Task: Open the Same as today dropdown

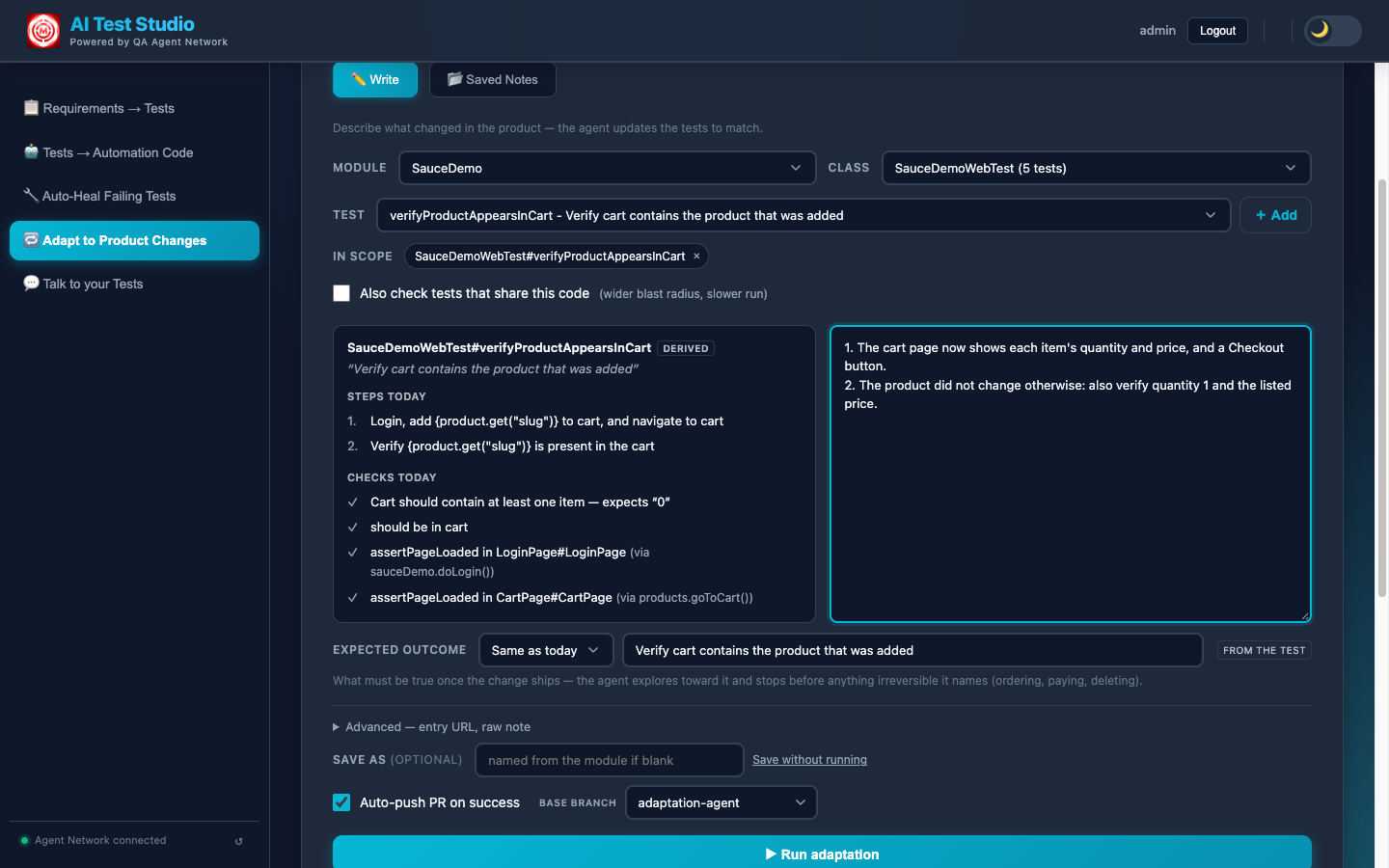Action: tap(546, 650)
